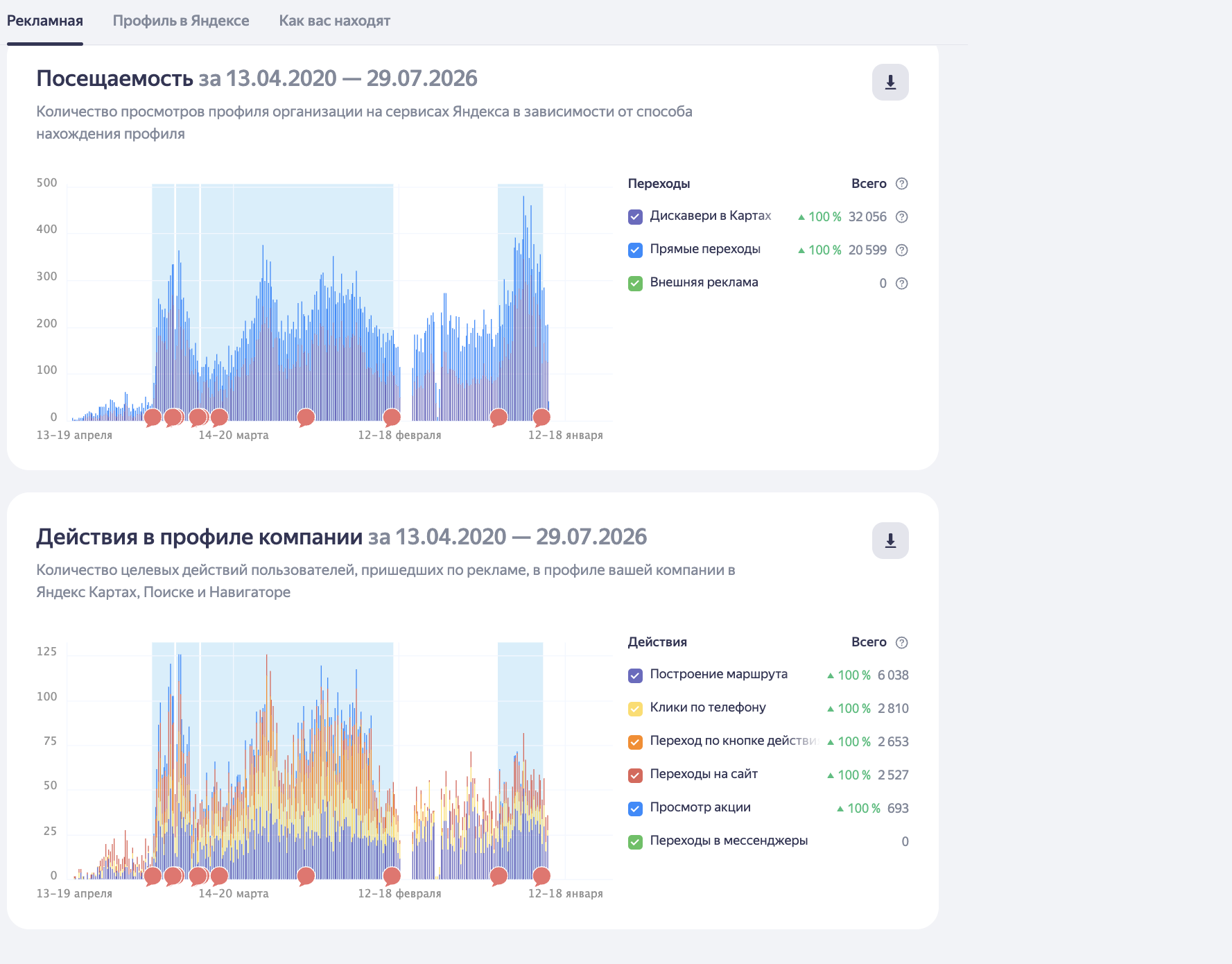The height and width of the screenshot is (964, 1232).
Task: Click the Переходы legend header
Action: [659, 184]
